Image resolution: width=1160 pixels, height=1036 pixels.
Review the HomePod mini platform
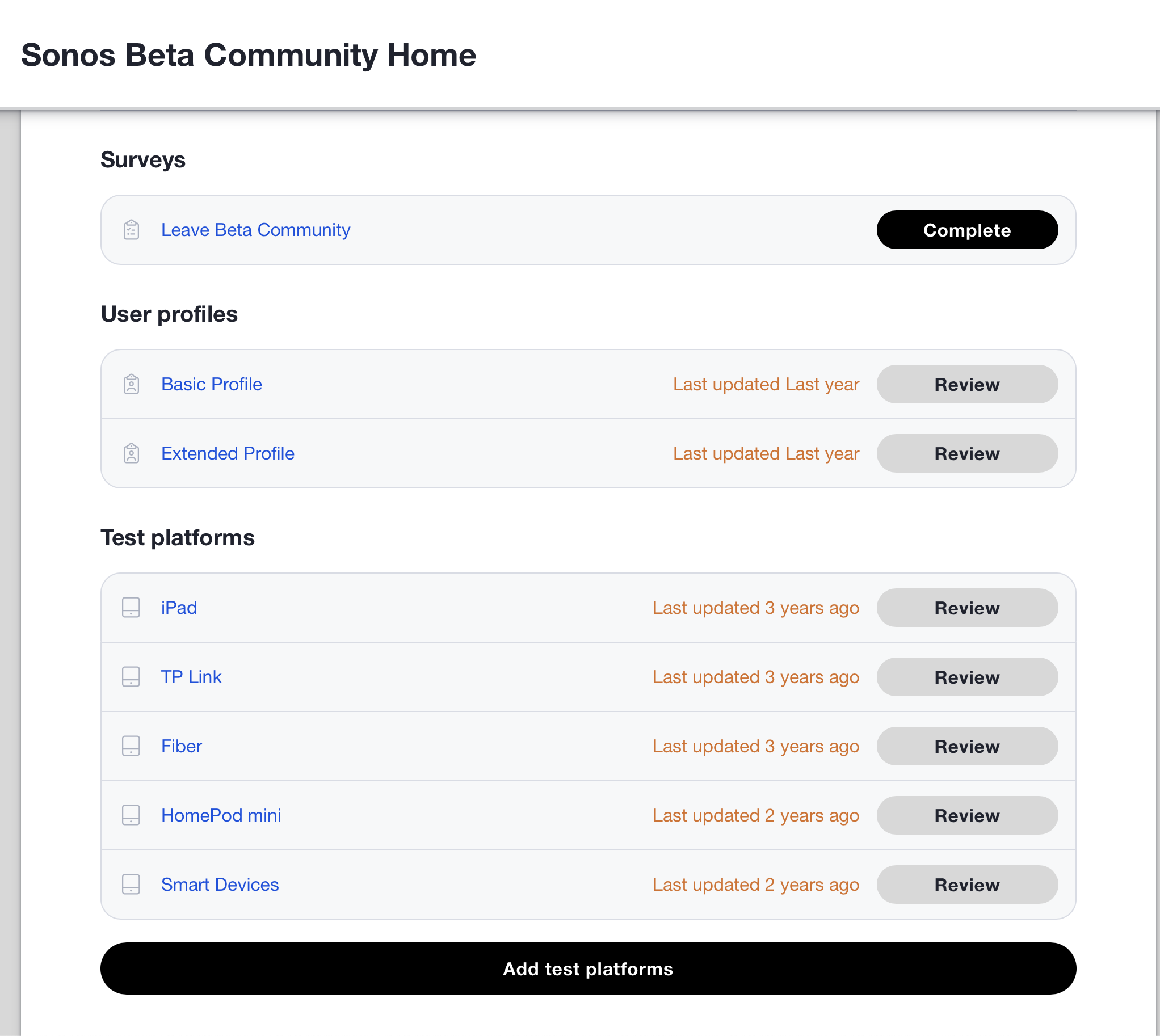point(966,816)
